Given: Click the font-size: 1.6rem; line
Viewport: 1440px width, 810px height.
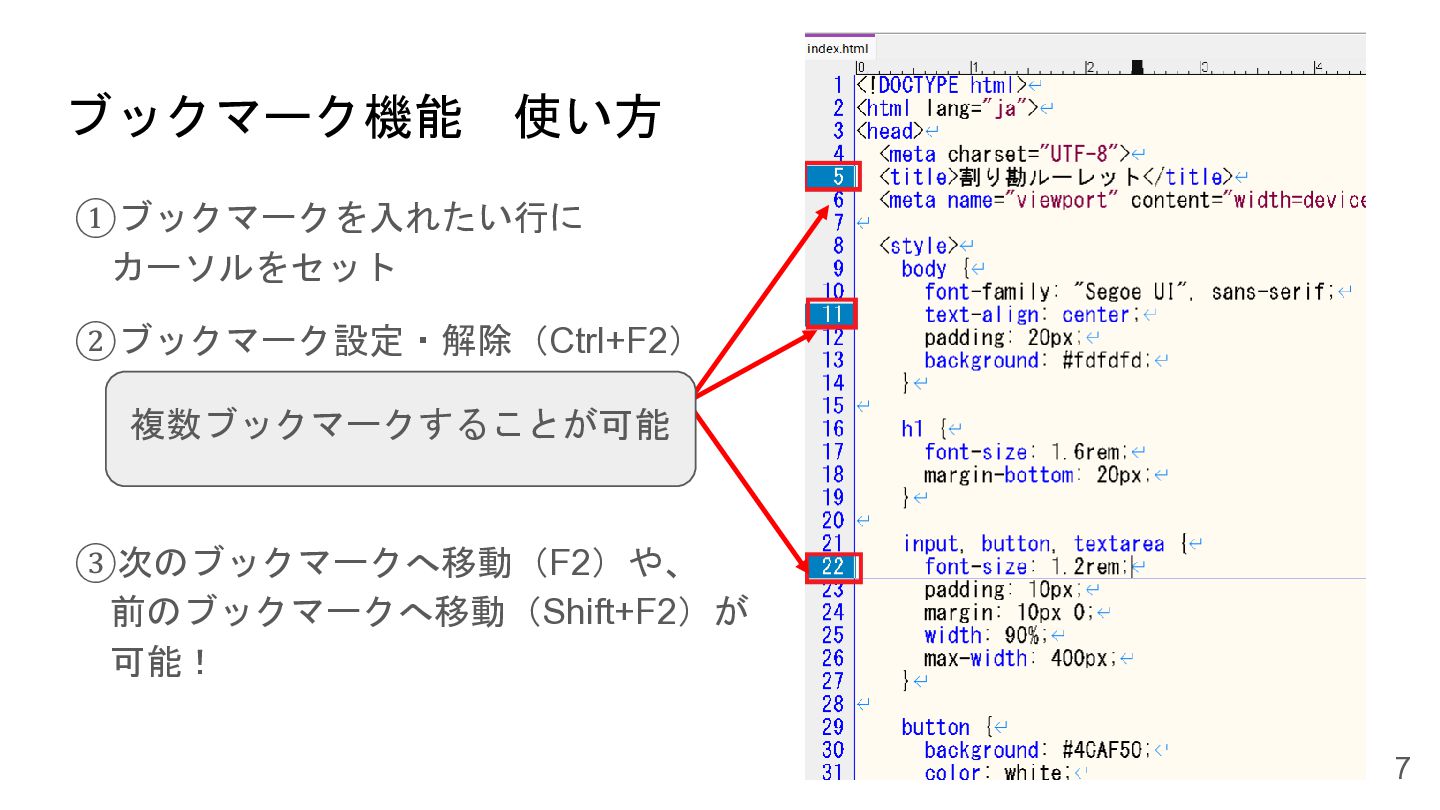Looking at the screenshot, I should pos(1034,452).
